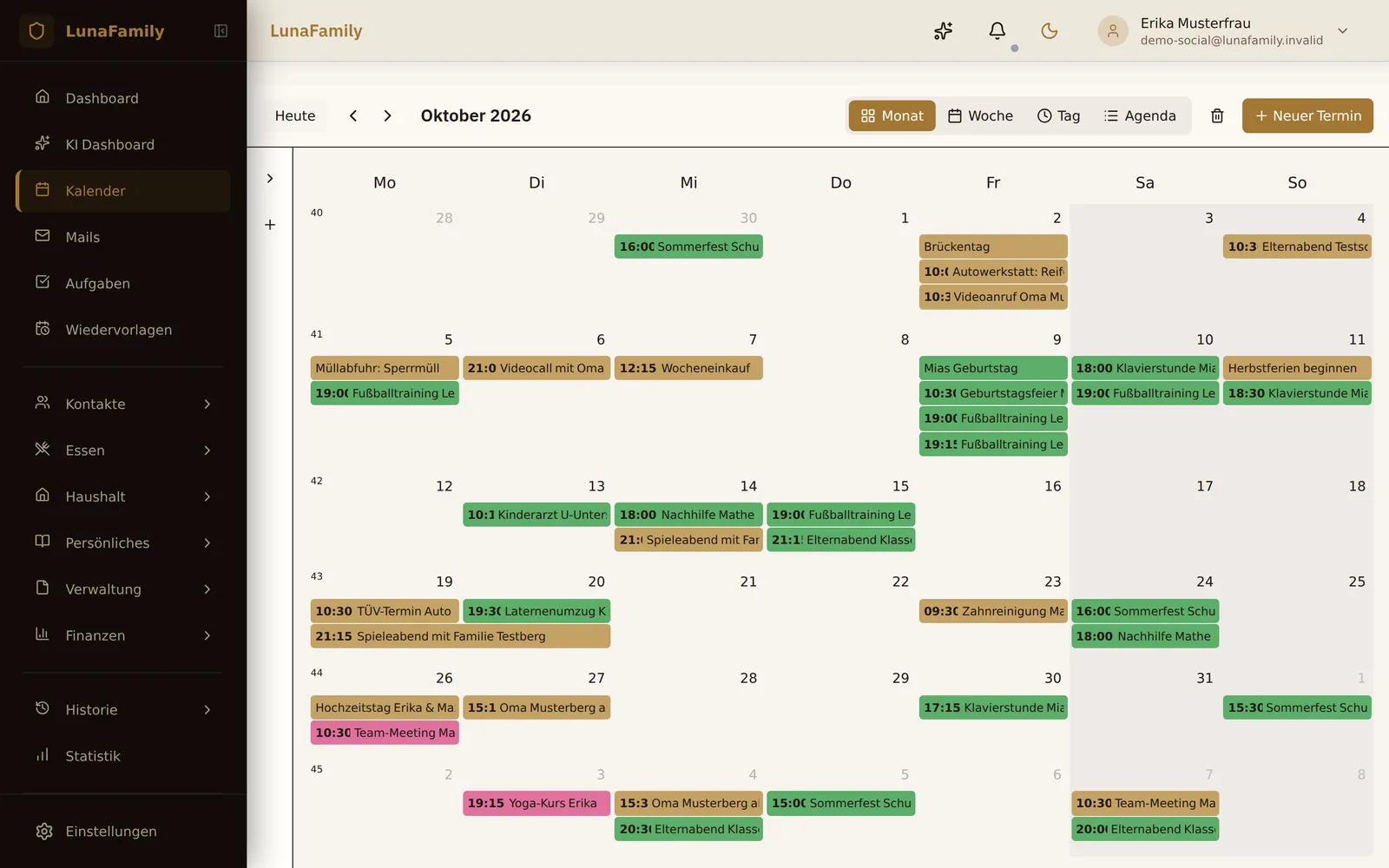Open Statistik in sidebar
Image resolution: width=1389 pixels, height=868 pixels.
click(x=123, y=755)
